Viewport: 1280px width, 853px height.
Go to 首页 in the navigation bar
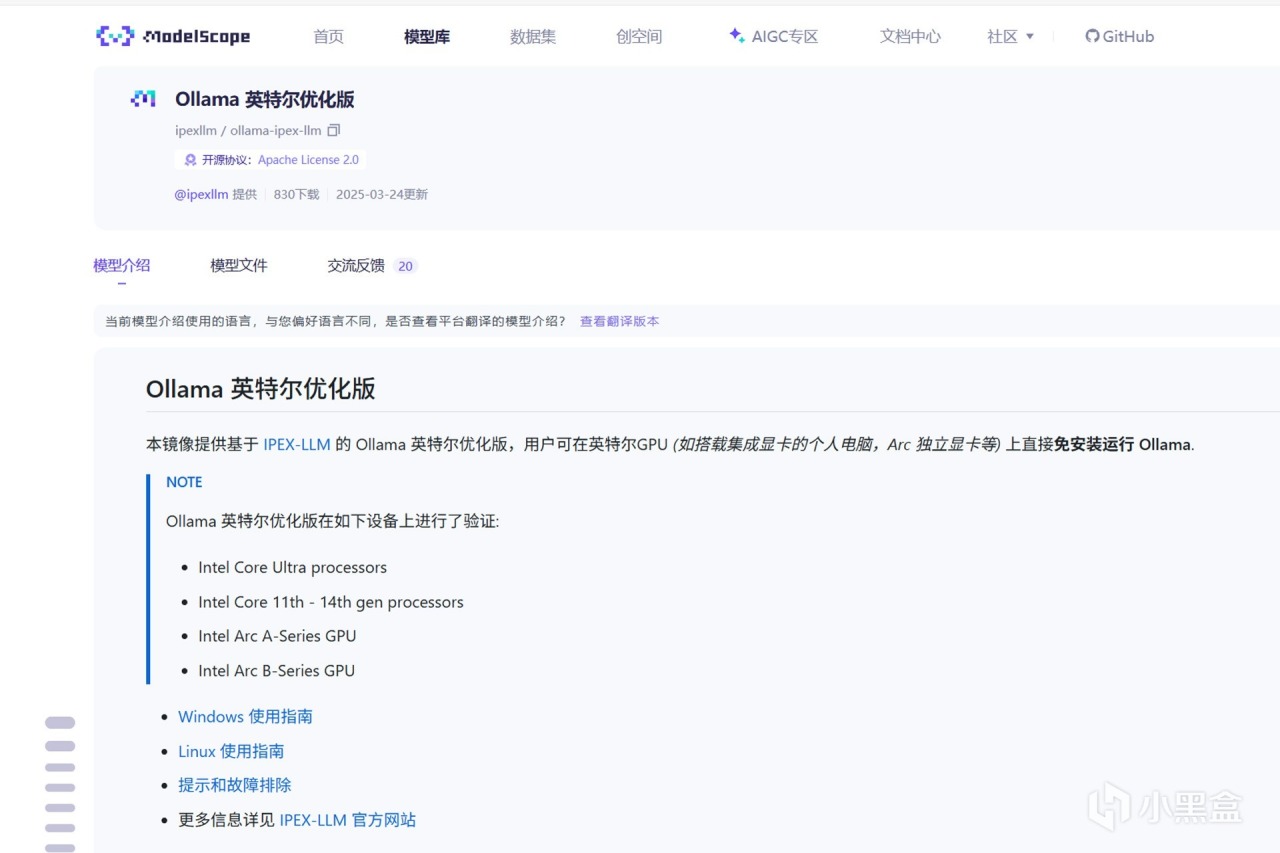click(x=329, y=37)
